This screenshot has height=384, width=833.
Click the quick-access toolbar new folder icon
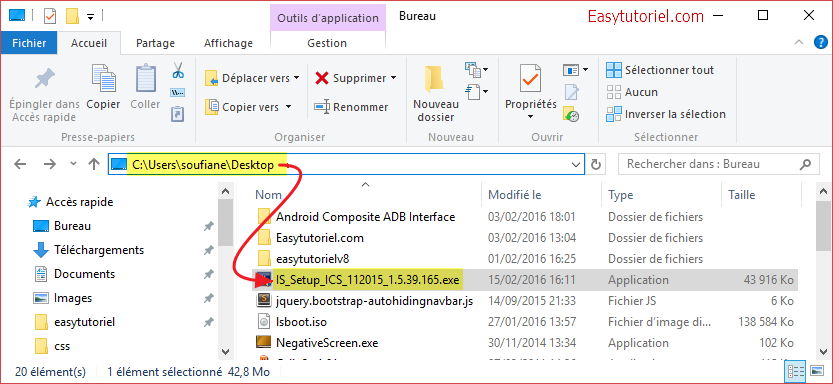pos(72,16)
